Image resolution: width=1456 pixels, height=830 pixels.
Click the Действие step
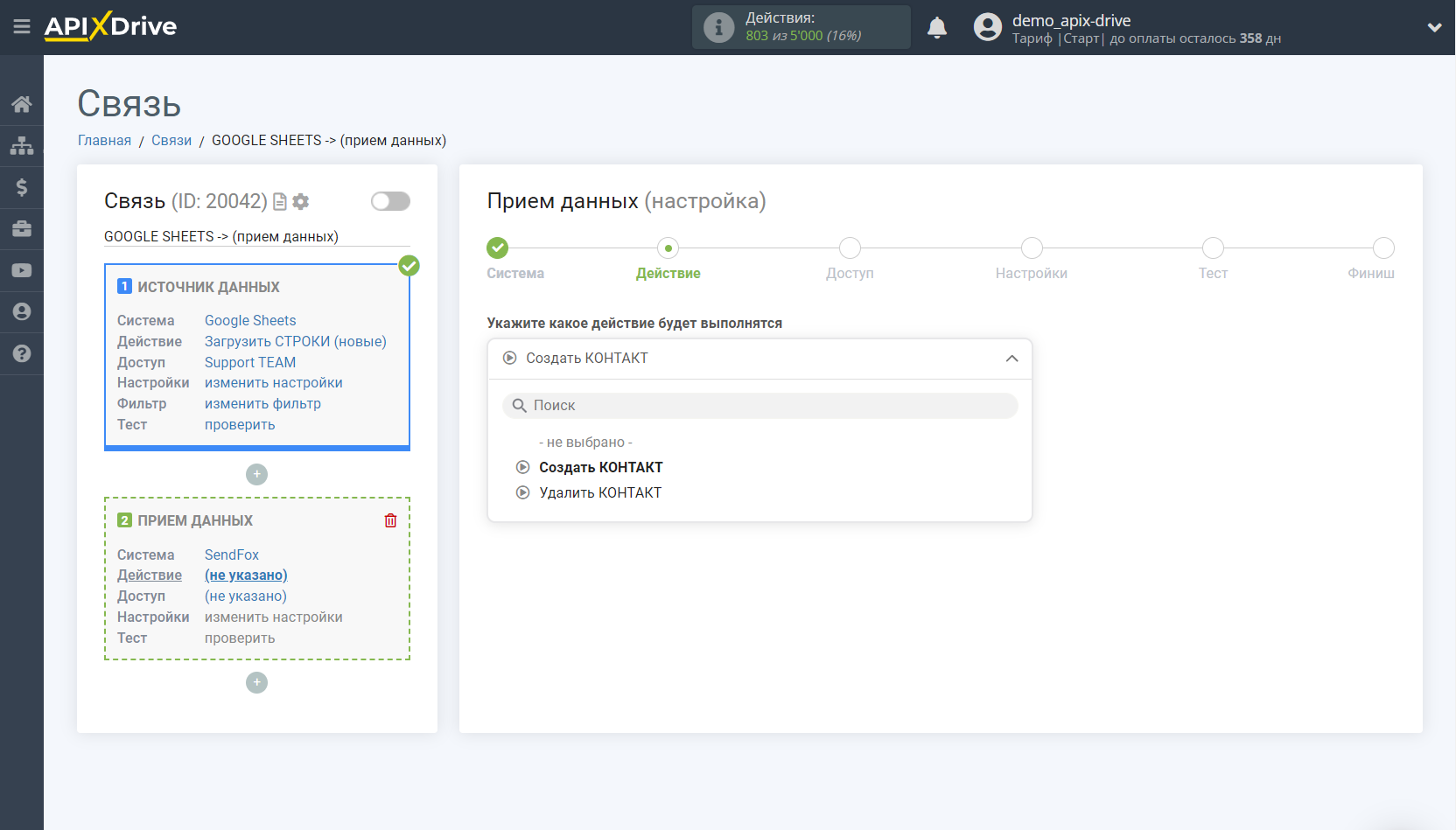(x=668, y=248)
